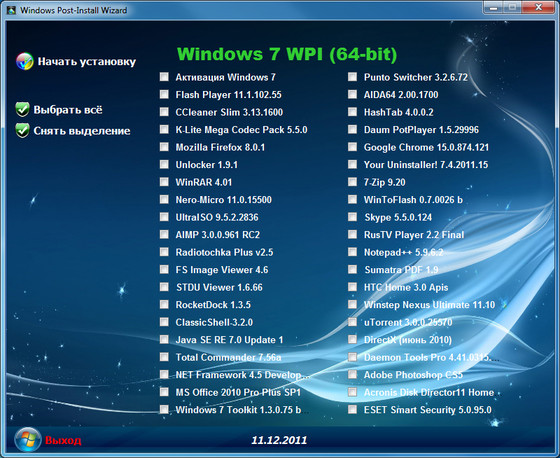Image resolution: width=560 pixels, height=458 pixels.
Task: Enable MS Office 2010 Pro Plus SP1 checkbox
Action: (x=164, y=392)
